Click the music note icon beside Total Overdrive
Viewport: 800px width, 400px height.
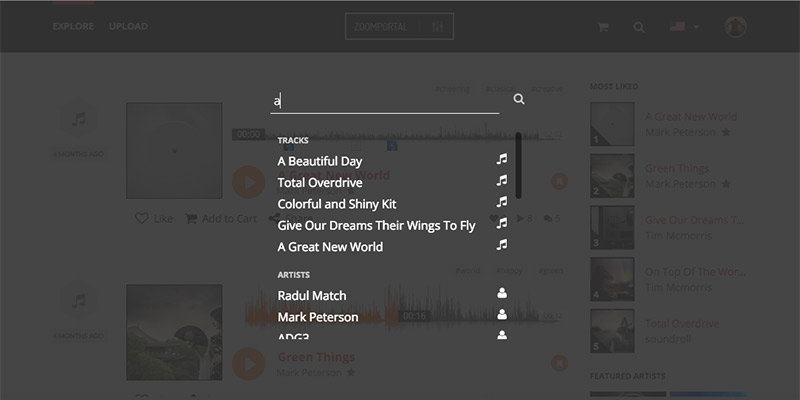point(502,182)
